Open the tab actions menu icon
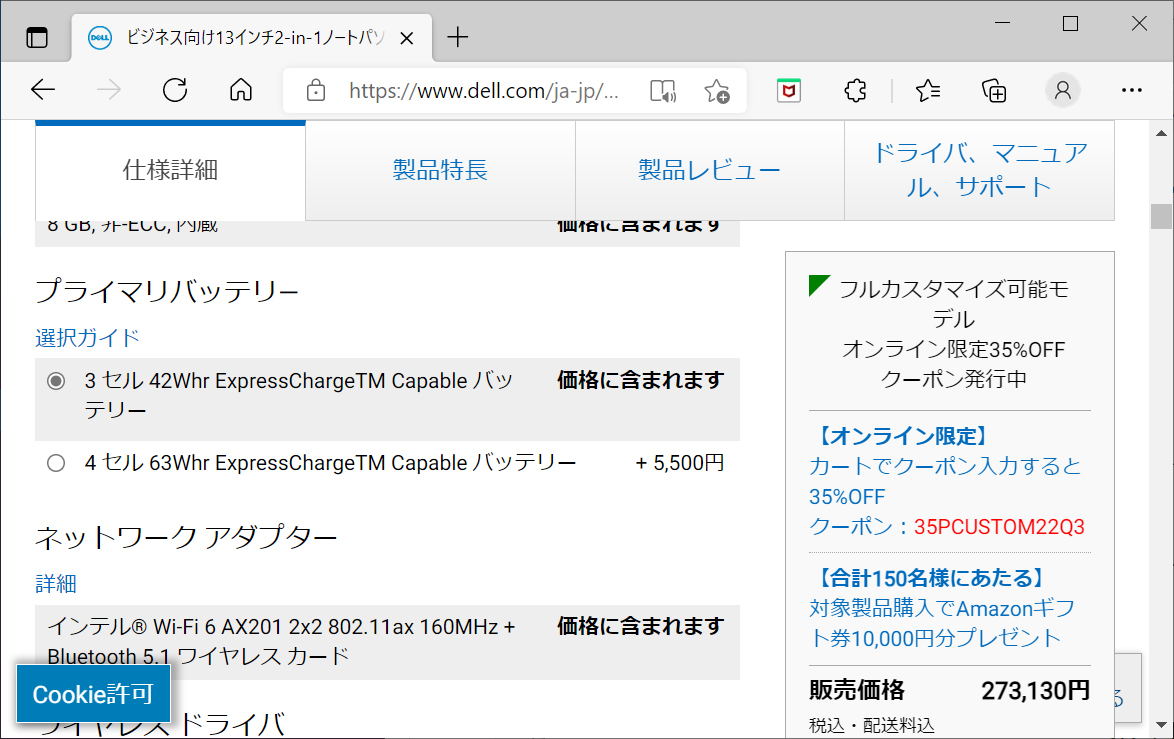The height and width of the screenshot is (739, 1174). coord(37,37)
